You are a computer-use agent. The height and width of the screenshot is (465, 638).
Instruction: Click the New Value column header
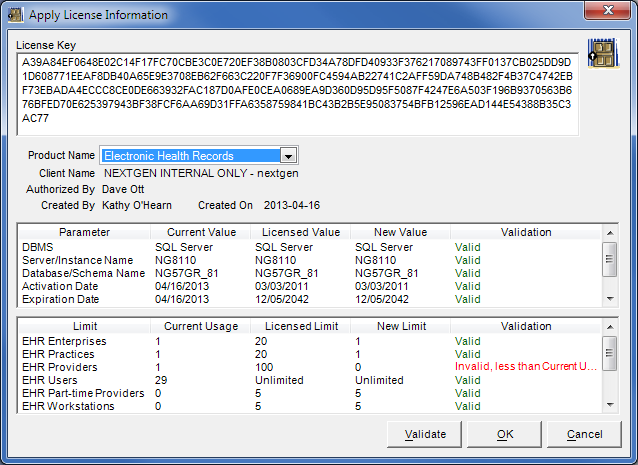(x=400, y=232)
